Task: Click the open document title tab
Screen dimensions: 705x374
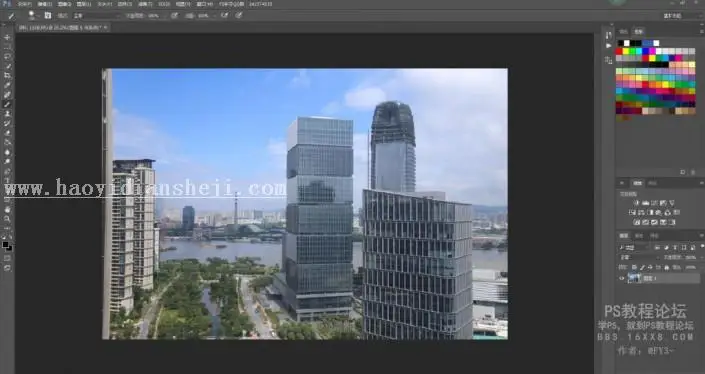Action: click(62, 27)
